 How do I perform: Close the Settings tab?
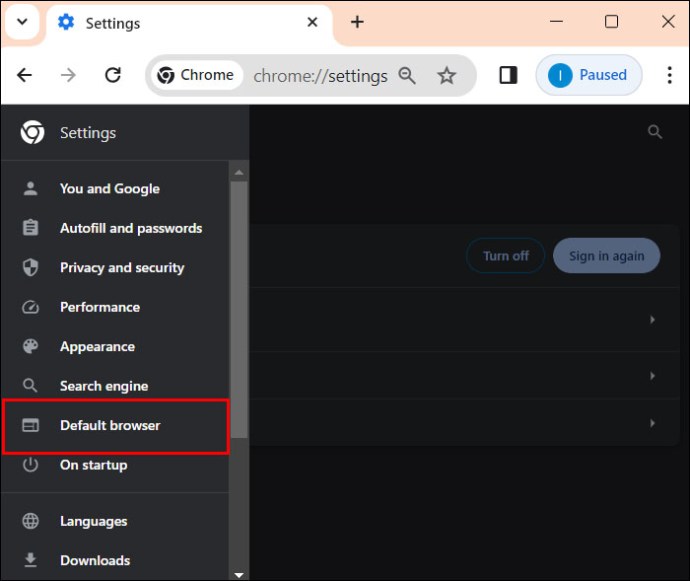click(312, 22)
